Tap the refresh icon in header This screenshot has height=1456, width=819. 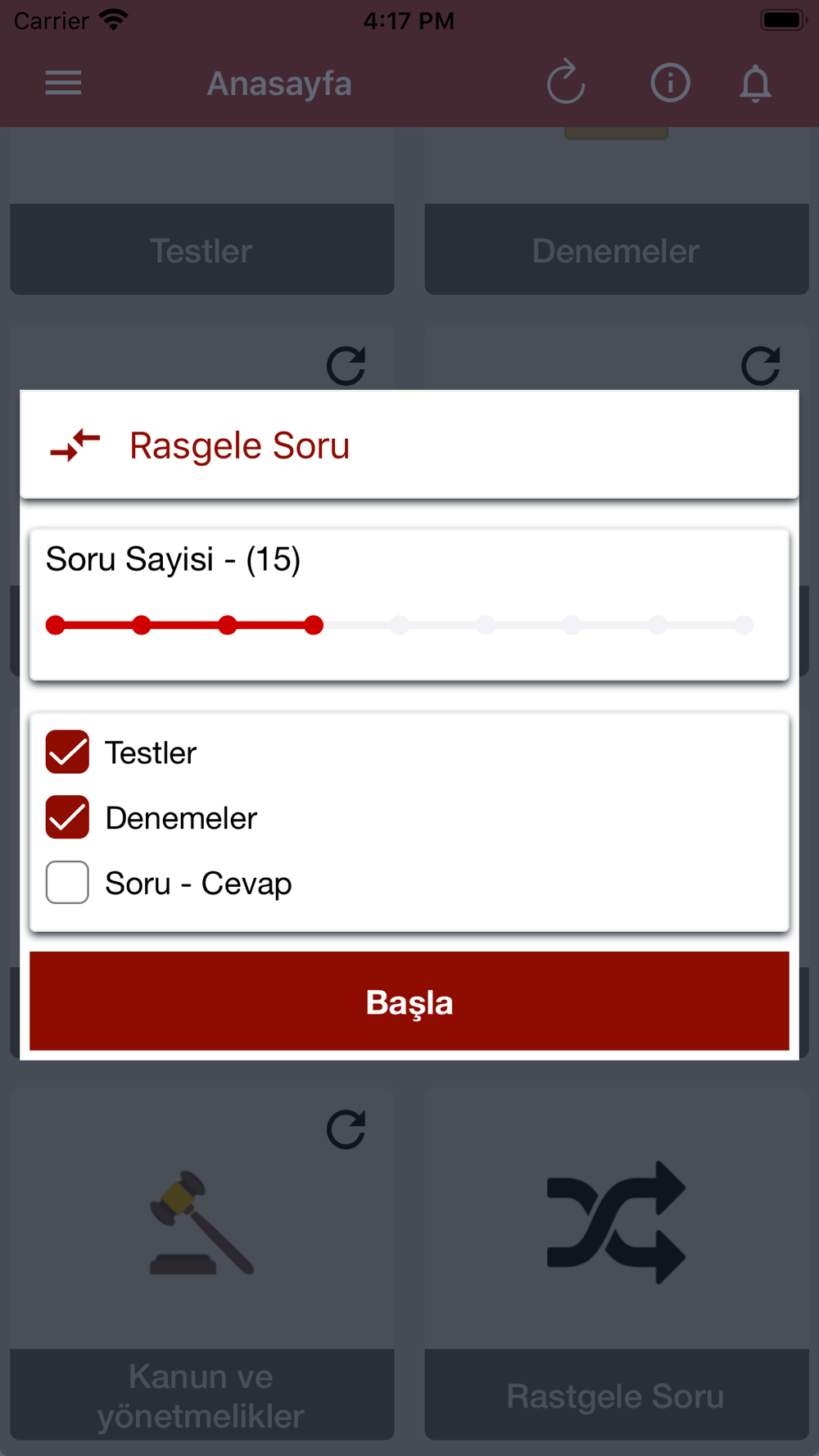click(566, 83)
